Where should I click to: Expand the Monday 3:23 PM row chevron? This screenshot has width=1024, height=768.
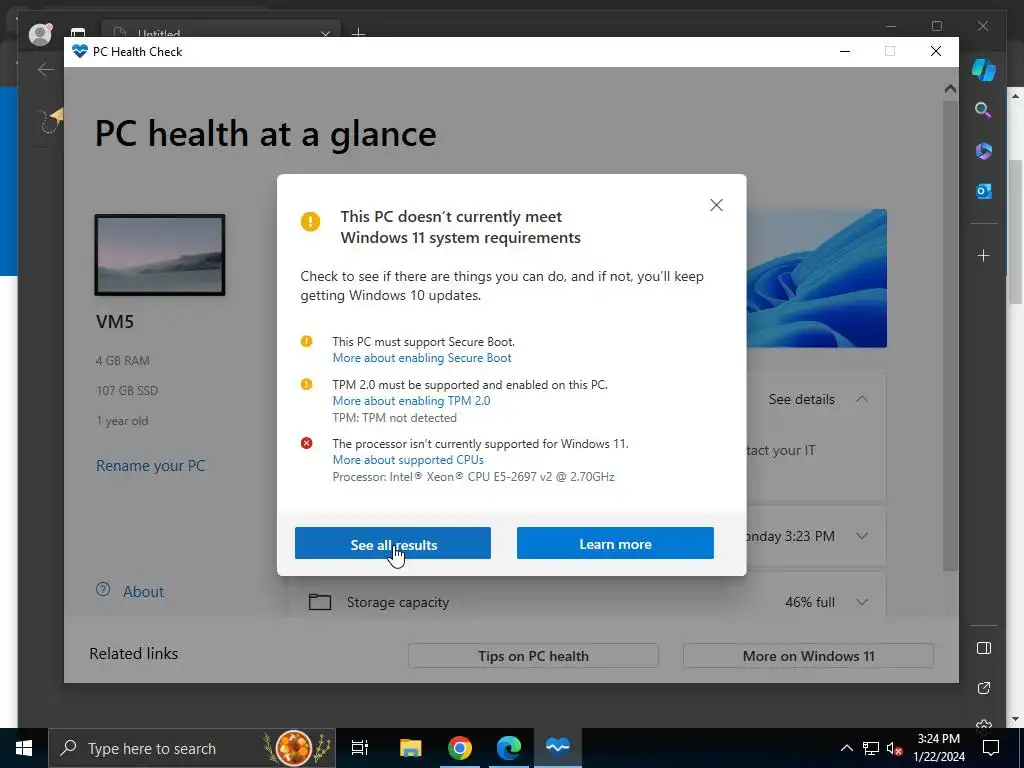coord(862,536)
